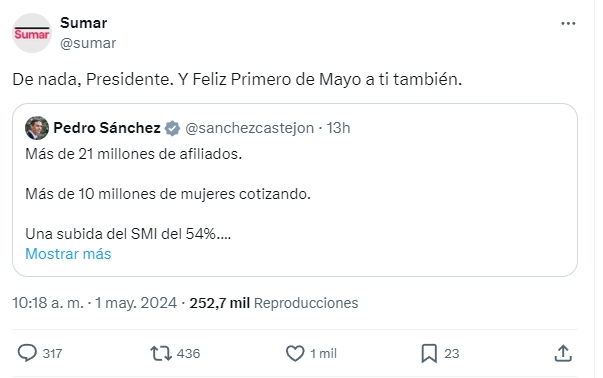Click the 13h timestamp of quoted tweet

click(338, 128)
